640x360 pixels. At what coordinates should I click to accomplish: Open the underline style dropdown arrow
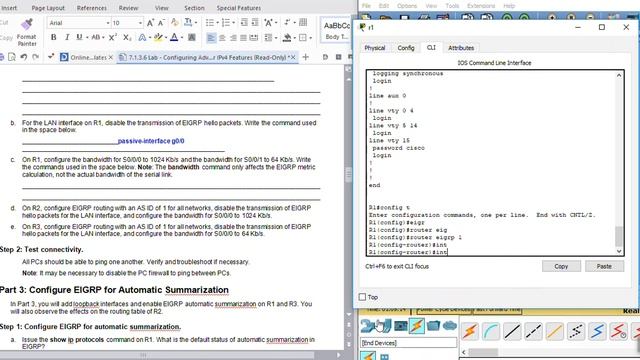tap(87, 38)
